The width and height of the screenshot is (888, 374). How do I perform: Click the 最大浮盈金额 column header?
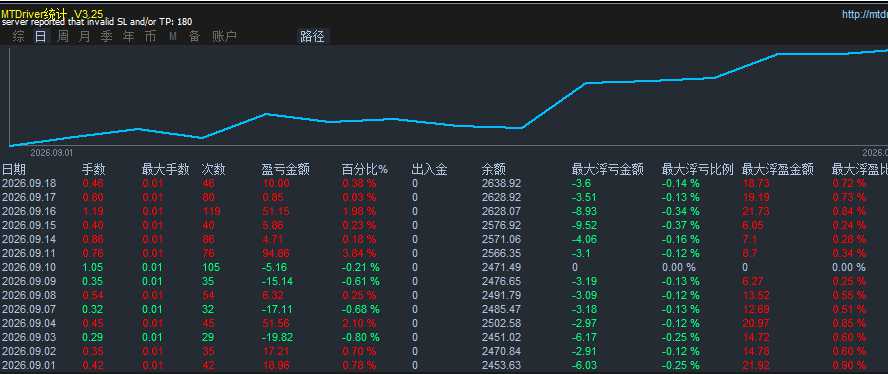click(x=778, y=169)
